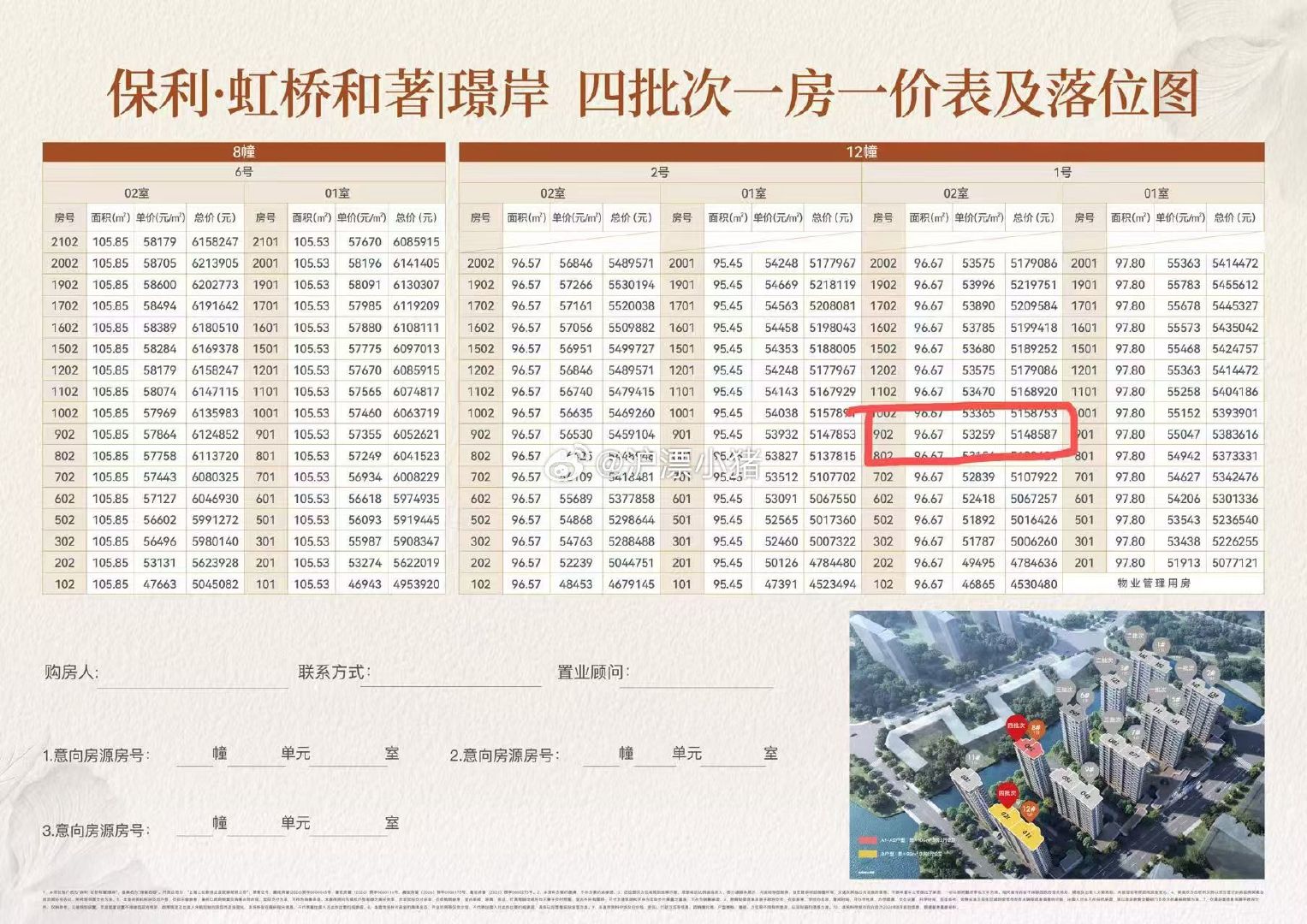Image resolution: width=1307 pixels, height=924 pixels.
Task: Click the red A户型 legend swatch
Action: click(x=868, y=840)
